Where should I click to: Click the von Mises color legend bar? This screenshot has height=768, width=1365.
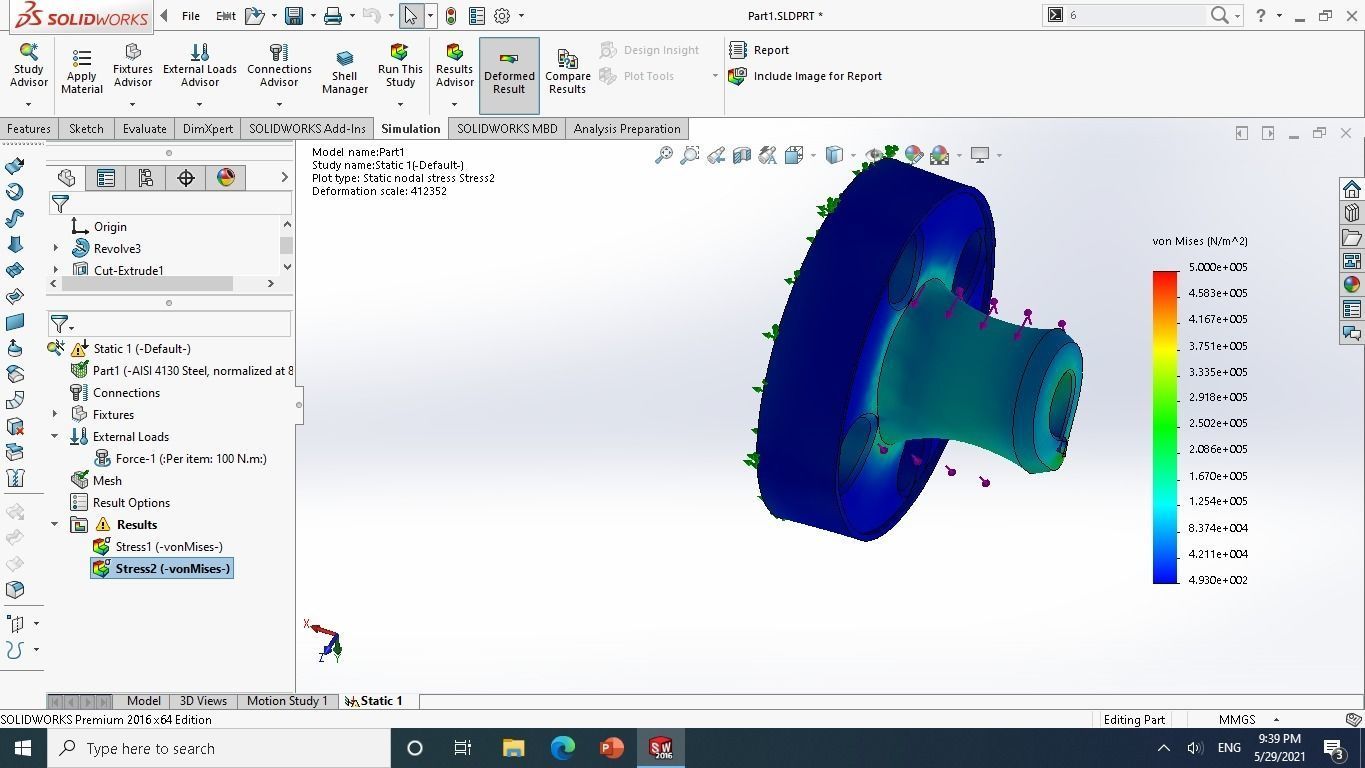[1165, 427]
